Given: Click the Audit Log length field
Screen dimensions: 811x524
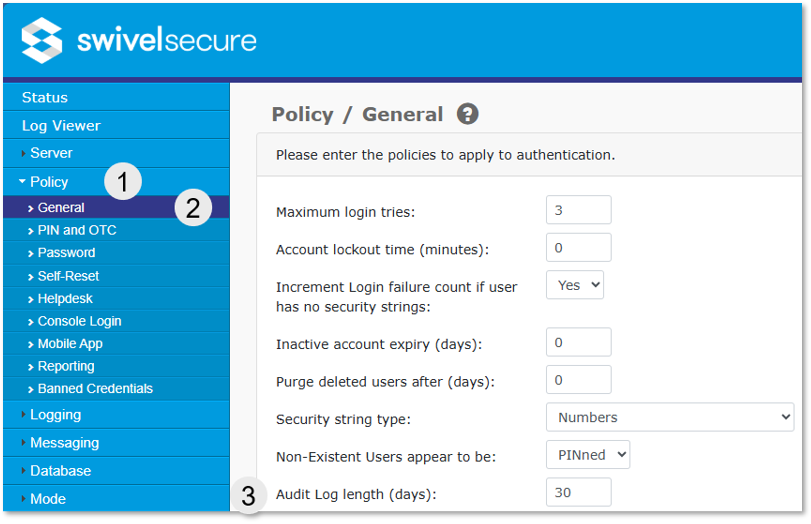Looking at the screenshot, I should click(578, 493).
